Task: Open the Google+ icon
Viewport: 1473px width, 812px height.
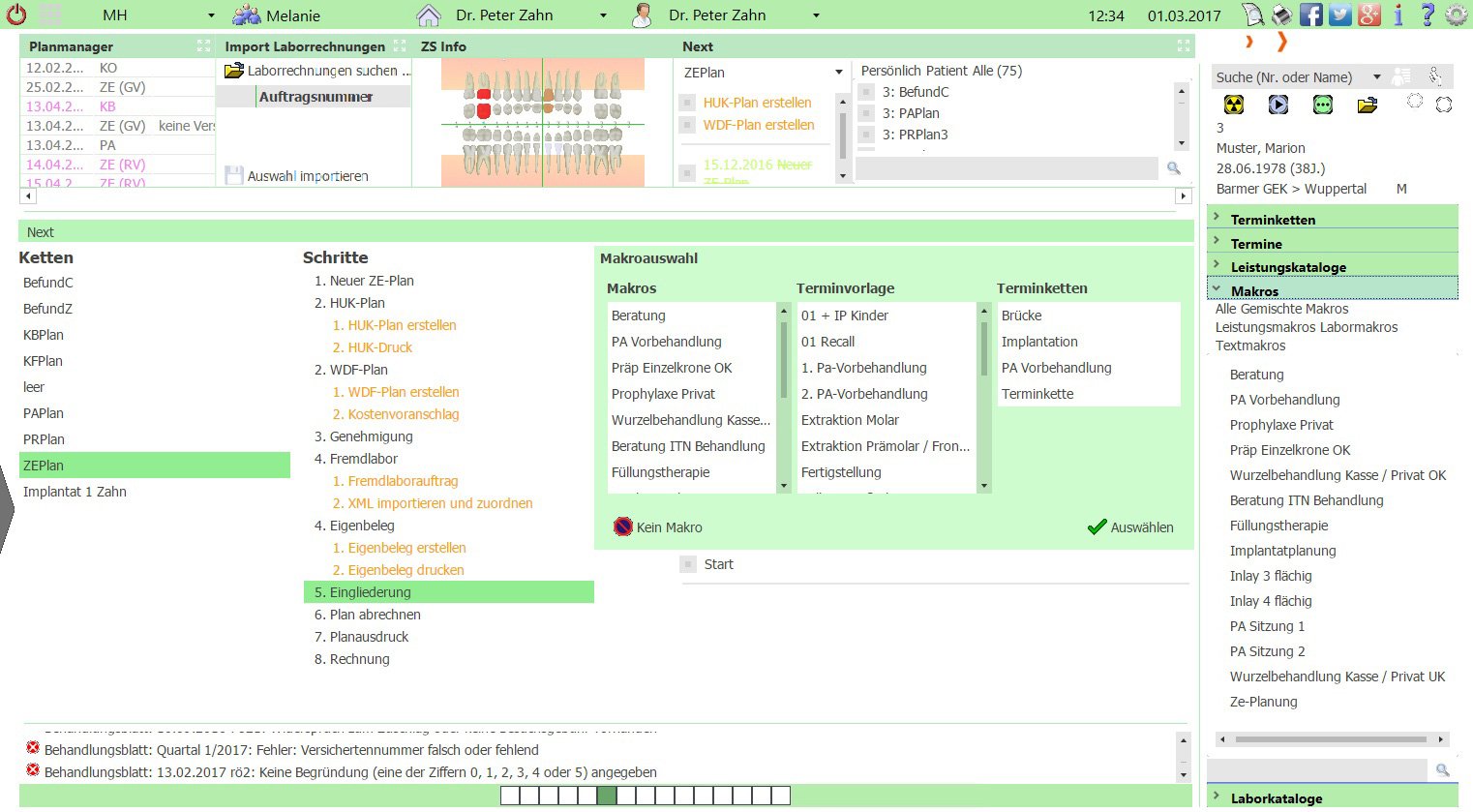Action: (x=1368, y=15)
